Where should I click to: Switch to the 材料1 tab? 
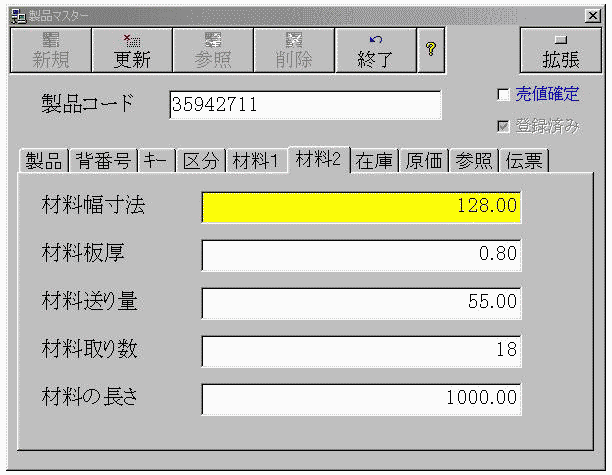click(x=256, y=161)
